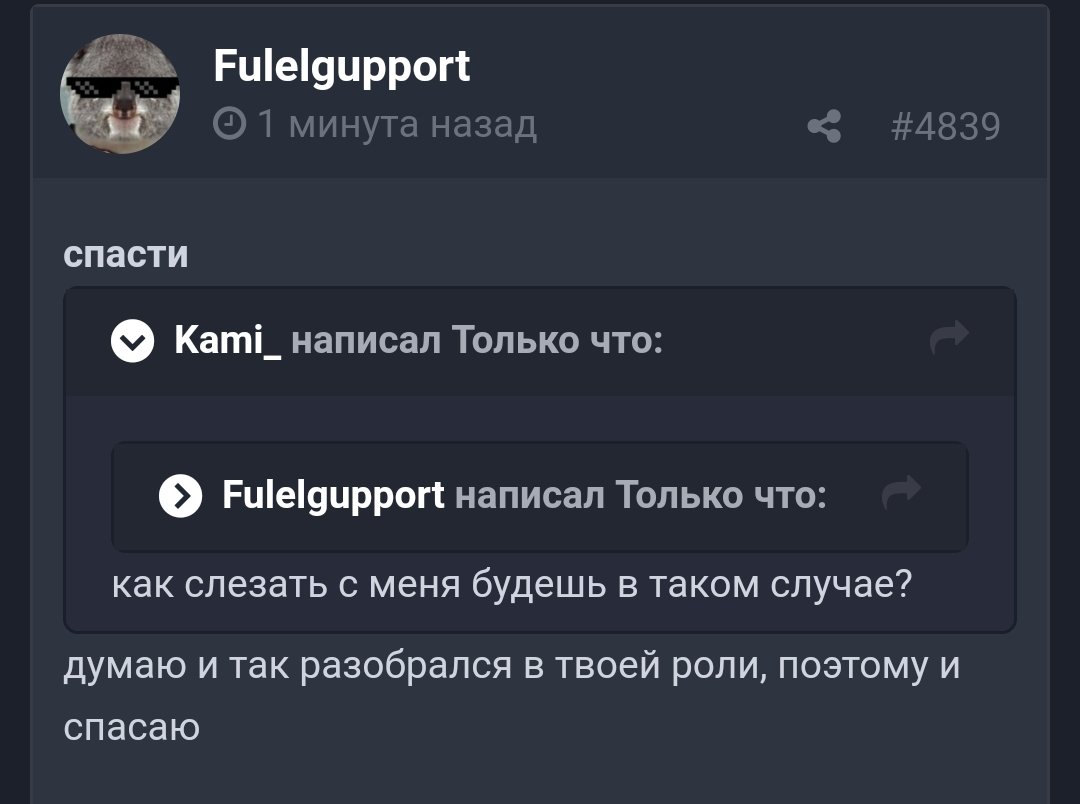The image size is (1080, 804).
Task: Click the arrow icon in nested Fulelgupport quote
Action: coord(902,493)
